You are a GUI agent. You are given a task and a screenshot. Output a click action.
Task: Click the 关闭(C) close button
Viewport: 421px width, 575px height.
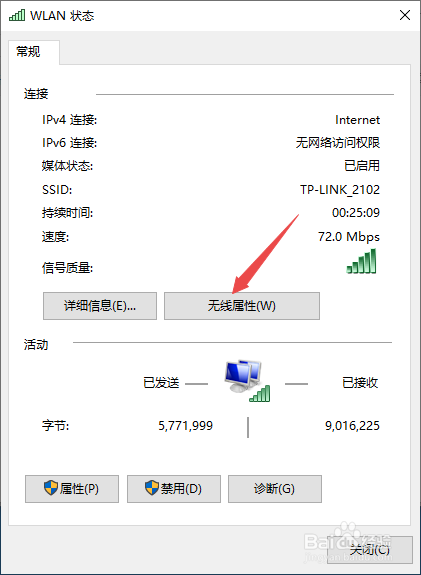(x=370, y=550)
